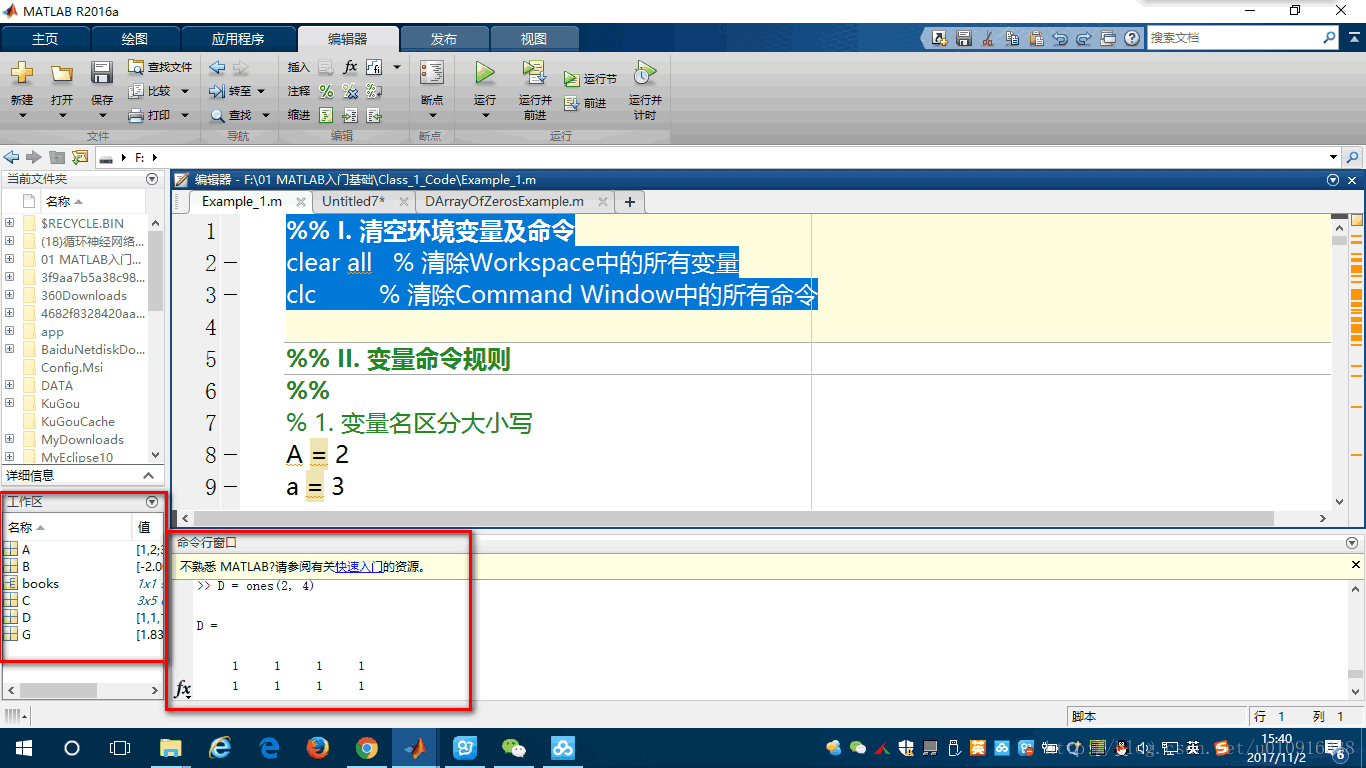
Task: Open the 断点 dropdown arrow
Action: [432, 115]
